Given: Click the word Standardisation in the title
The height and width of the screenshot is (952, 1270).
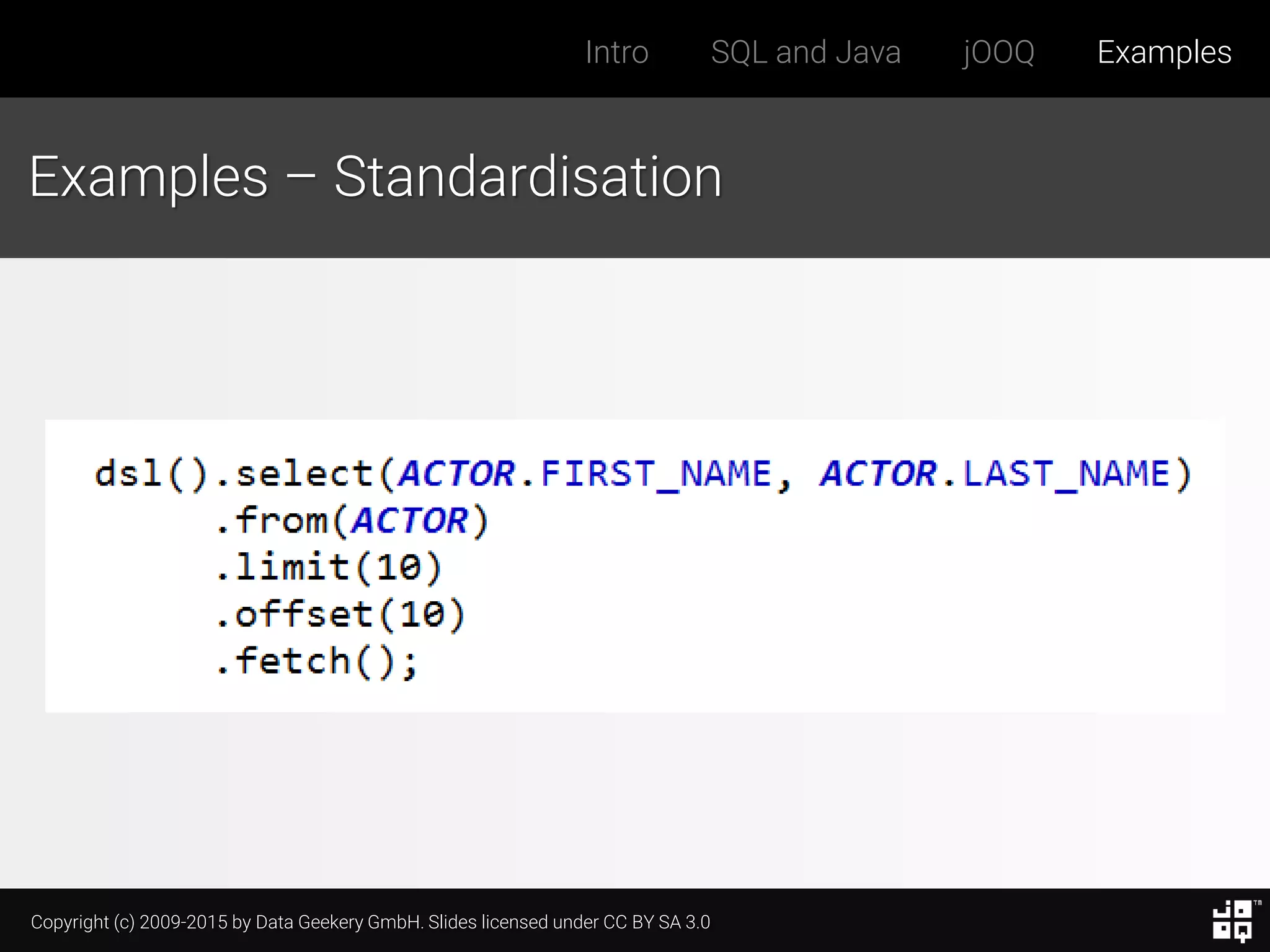Looking at the screenshot, I should pyautogui.click(x=528, y=177).
